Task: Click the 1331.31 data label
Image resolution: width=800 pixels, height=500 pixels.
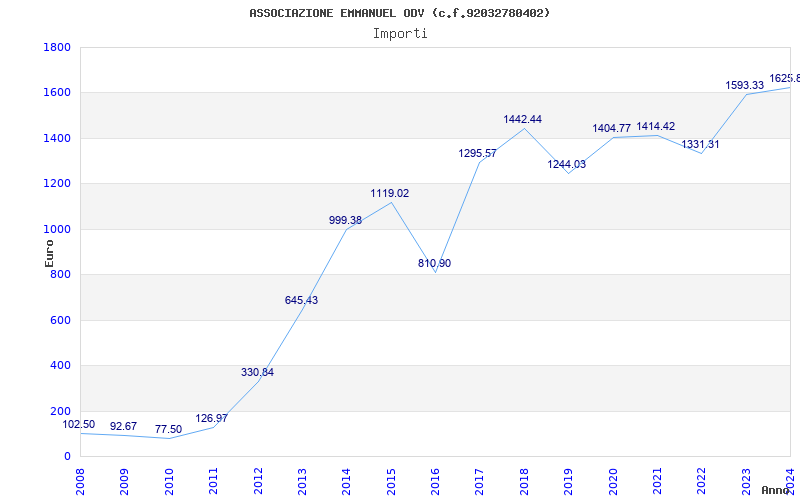Action: pos(700,144)
